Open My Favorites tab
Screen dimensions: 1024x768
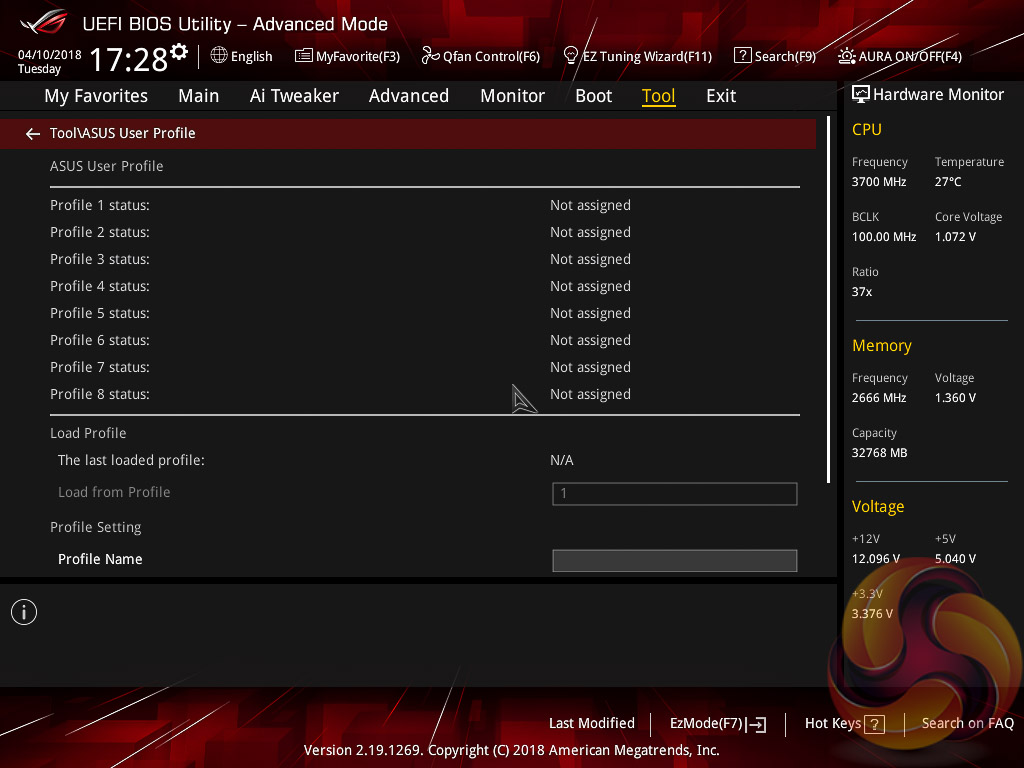tap(96, 96)
